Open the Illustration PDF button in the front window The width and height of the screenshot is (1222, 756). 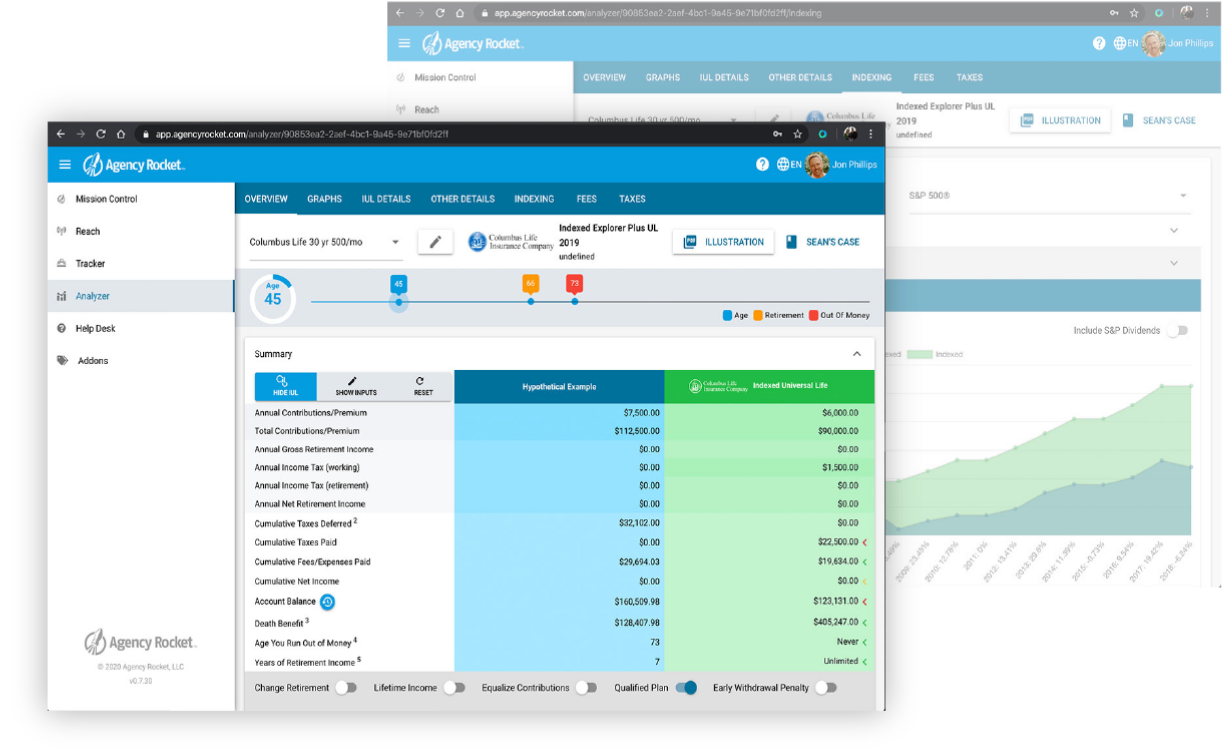[723, 242]
